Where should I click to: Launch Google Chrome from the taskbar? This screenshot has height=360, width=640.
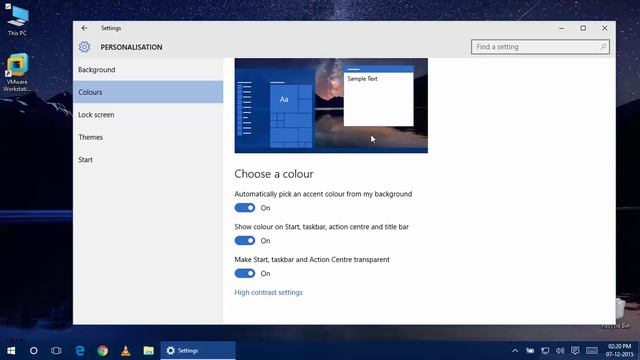(103, 351)
